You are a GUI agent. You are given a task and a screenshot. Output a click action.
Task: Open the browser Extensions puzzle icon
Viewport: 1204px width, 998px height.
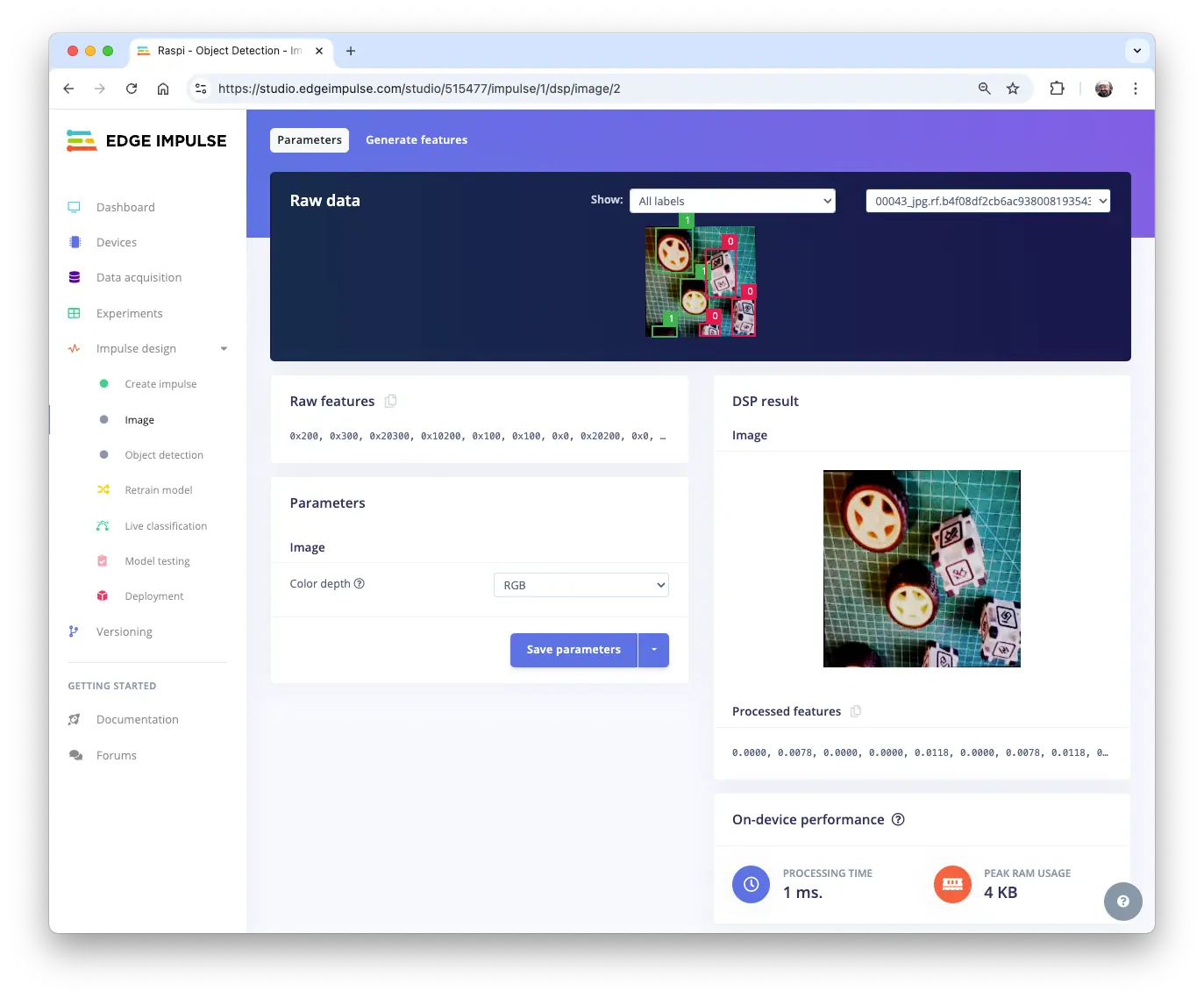pyautogui.click(x=1057, y=89)
